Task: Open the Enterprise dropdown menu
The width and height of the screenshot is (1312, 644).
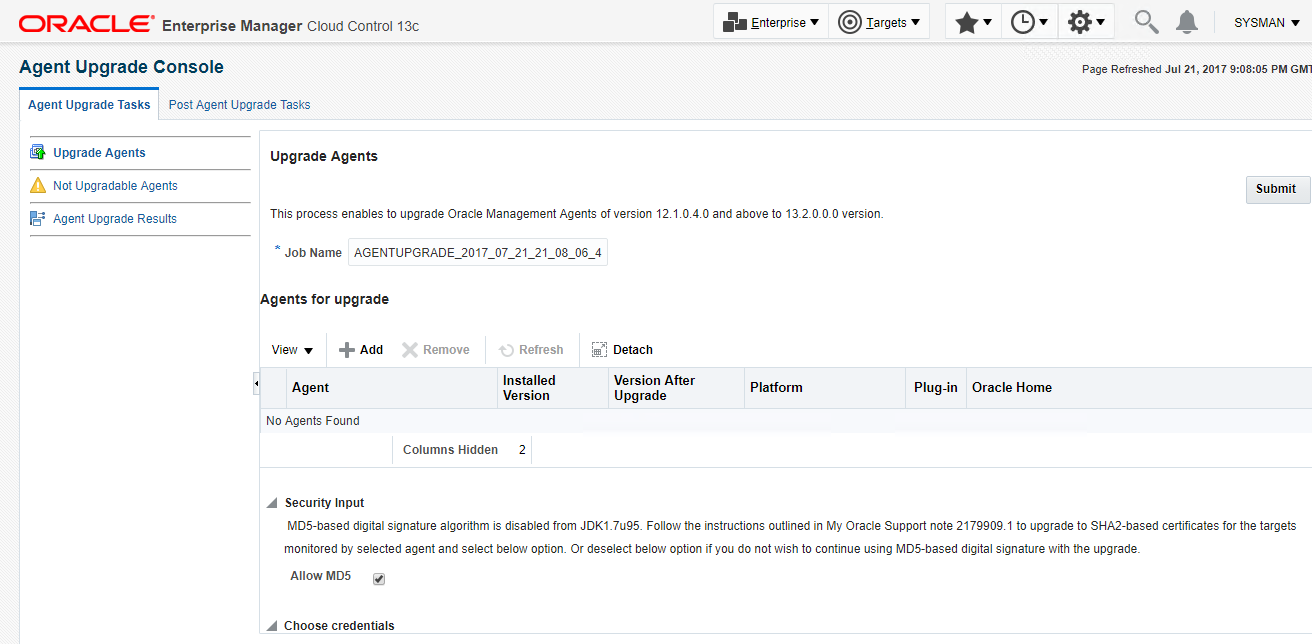Action: [x=771, y=20]
